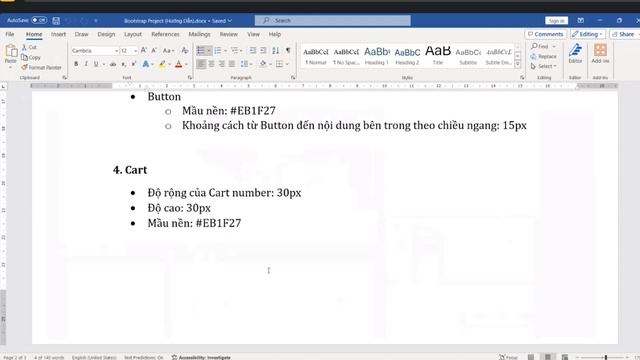The width and height of the screenshot is (640, 360).
Task: Open the Layout tab
Action: coord(133,34)
